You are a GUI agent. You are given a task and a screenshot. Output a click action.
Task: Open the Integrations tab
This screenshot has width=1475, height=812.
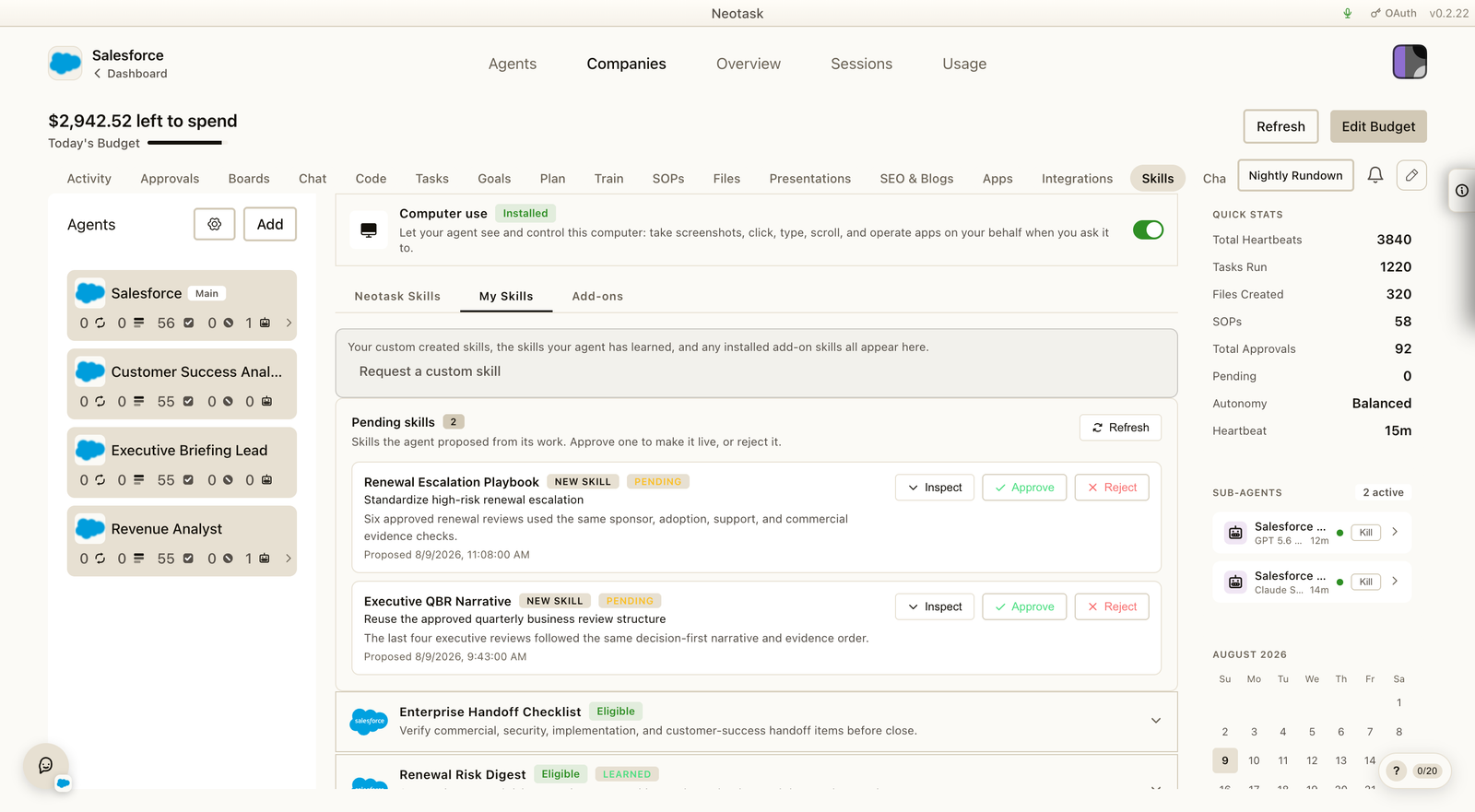tap(1077, 179)
